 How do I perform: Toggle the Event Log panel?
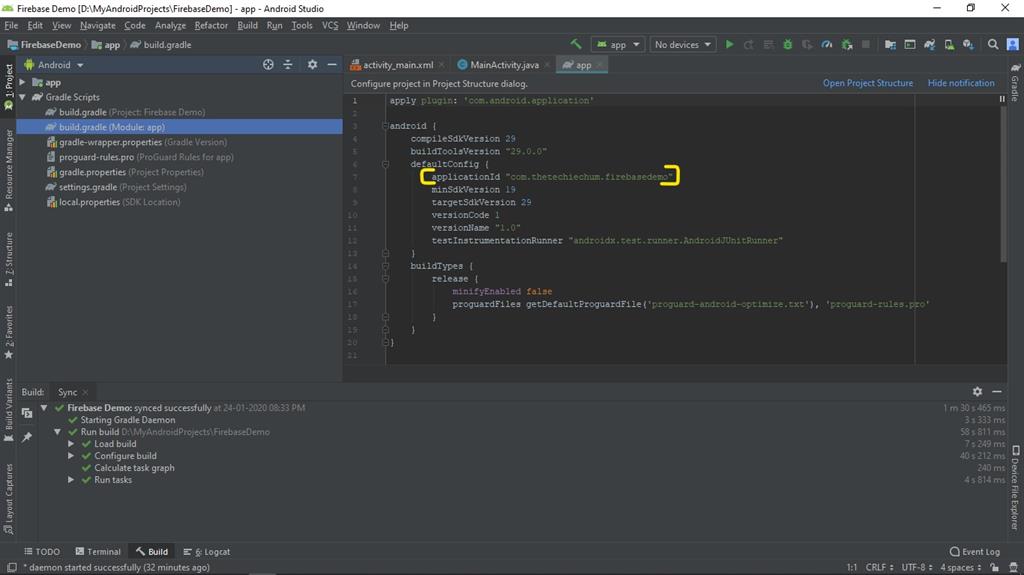coord(974,551)
